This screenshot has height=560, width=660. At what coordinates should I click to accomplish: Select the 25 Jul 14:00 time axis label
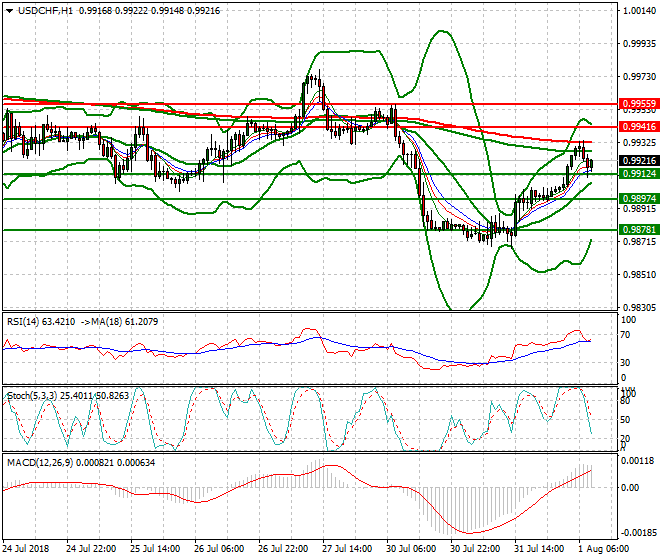[x=155, y=549]
